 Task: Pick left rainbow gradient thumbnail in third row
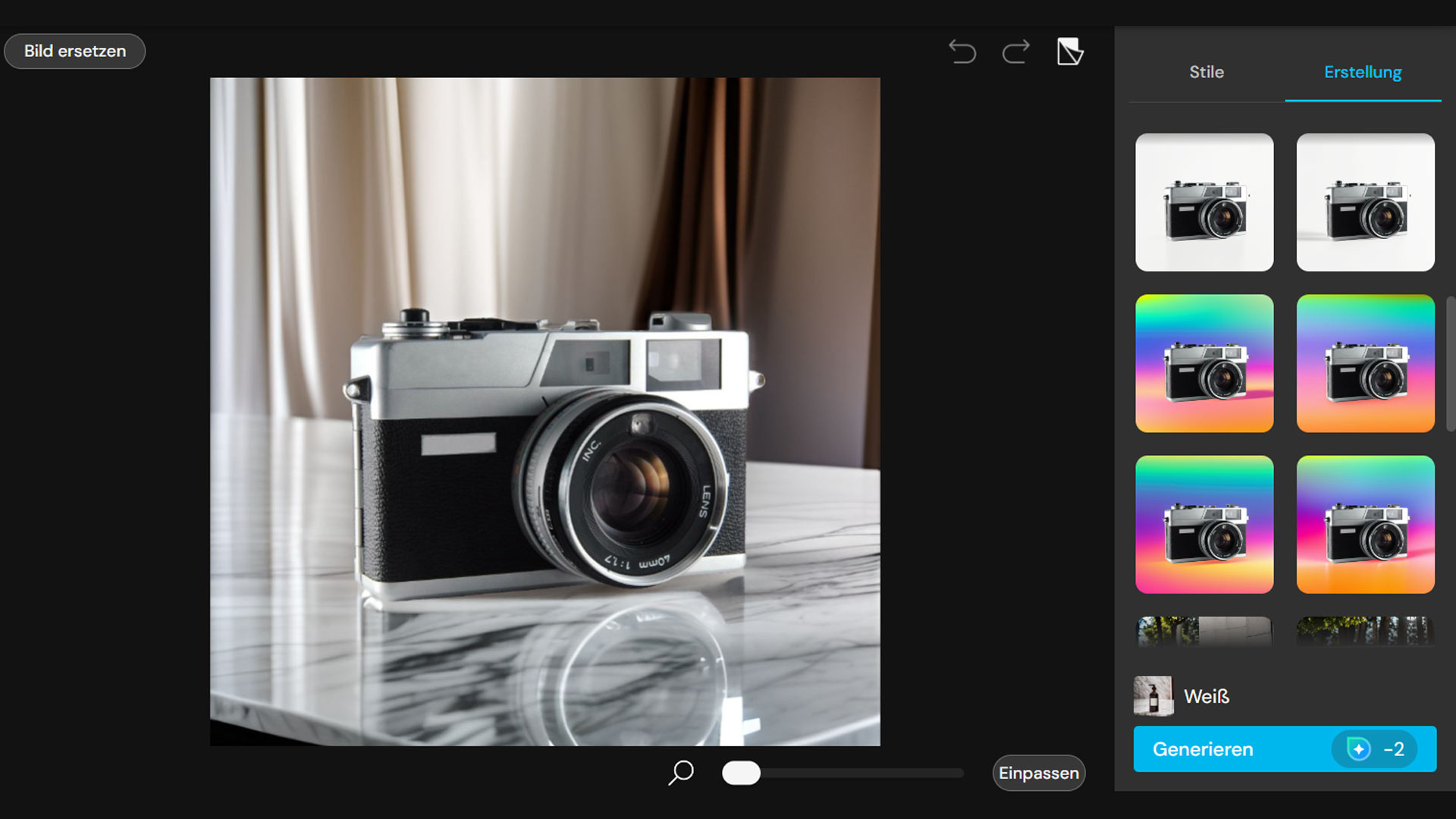(1204, 524)
